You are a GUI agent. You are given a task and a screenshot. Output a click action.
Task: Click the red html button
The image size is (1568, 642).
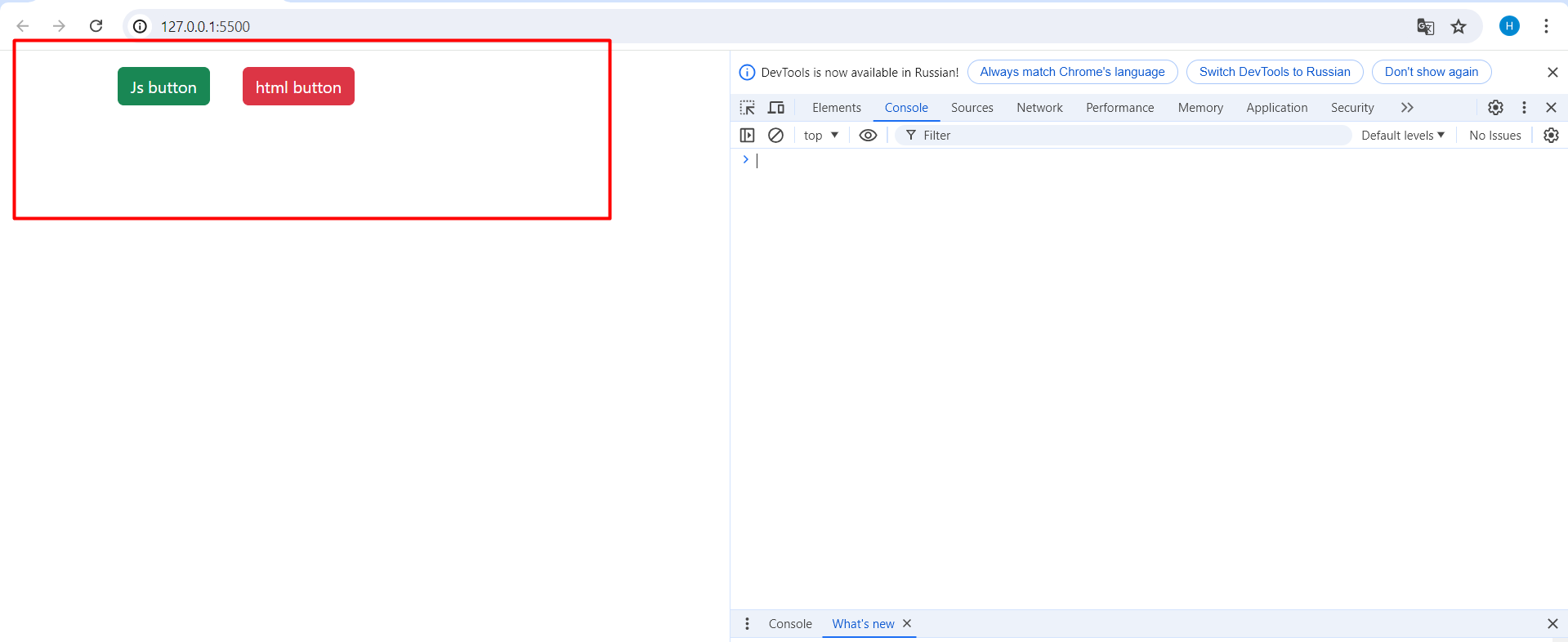click(x=298, y=87)
